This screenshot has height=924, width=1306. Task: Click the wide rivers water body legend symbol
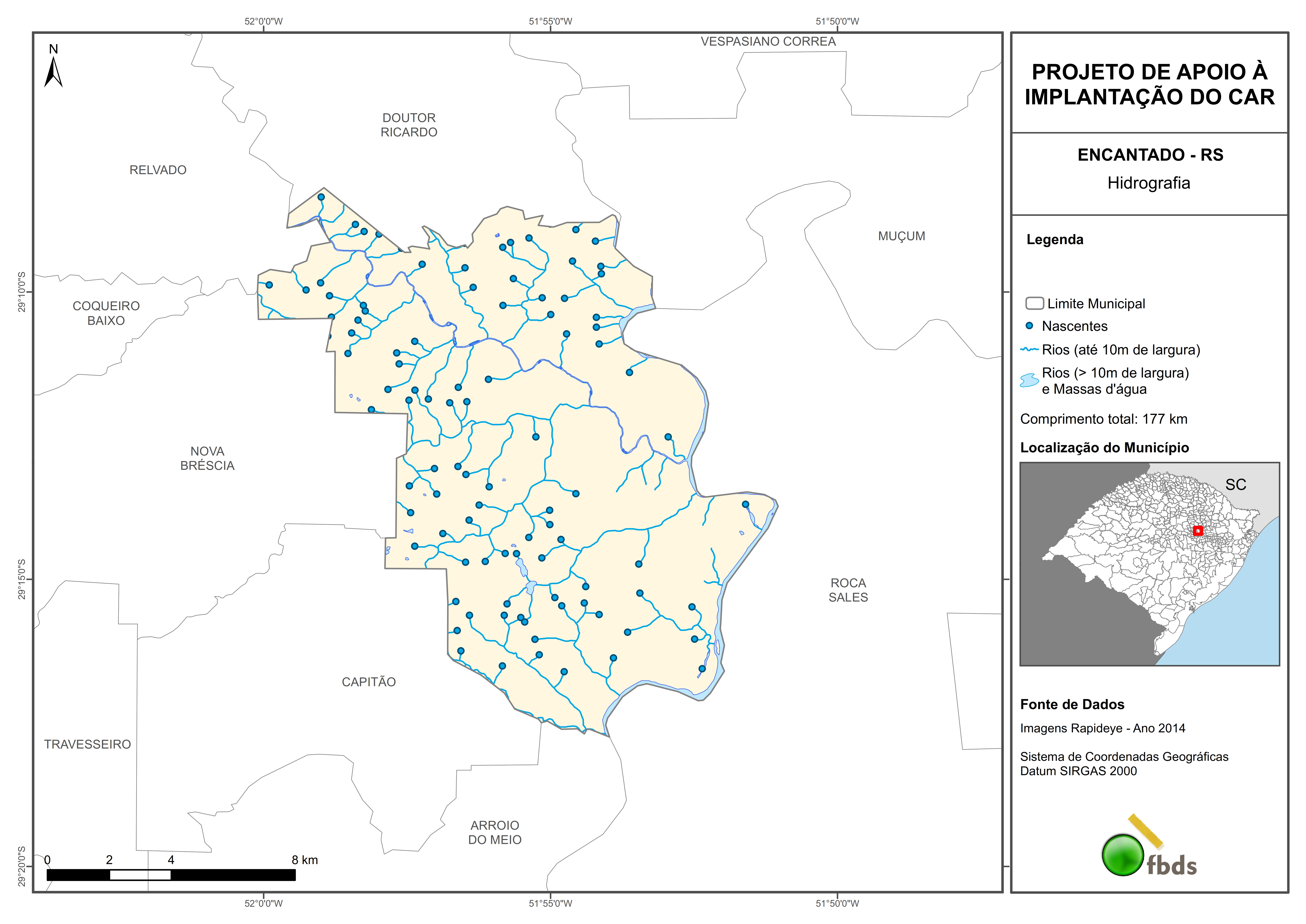click(x=1029, y=380)
